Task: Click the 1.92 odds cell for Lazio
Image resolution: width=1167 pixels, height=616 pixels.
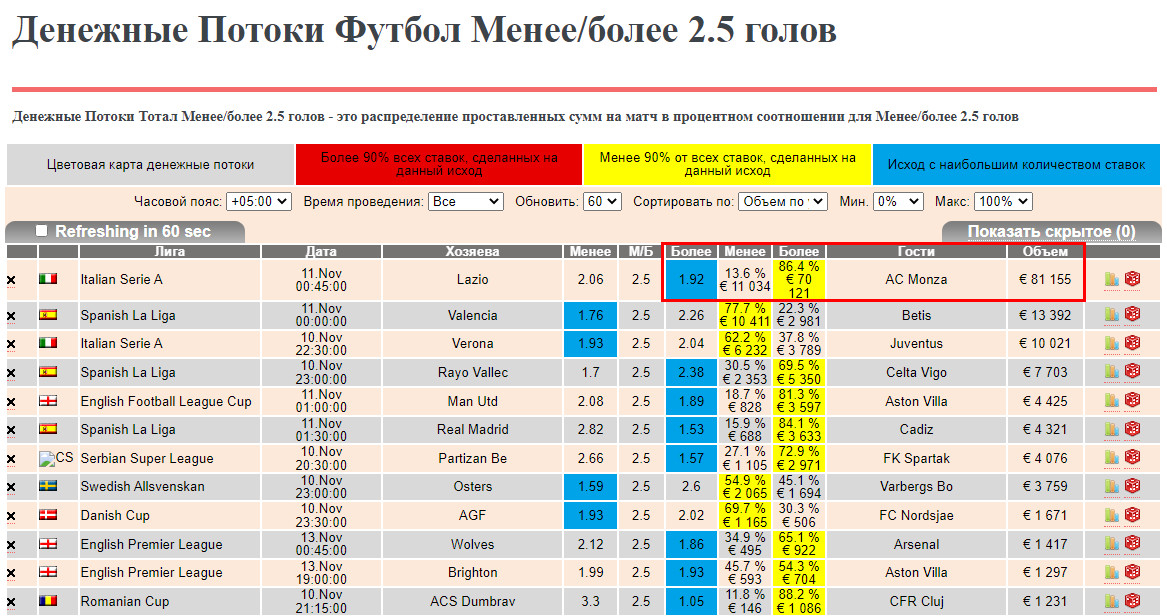Action: [691, 280]
